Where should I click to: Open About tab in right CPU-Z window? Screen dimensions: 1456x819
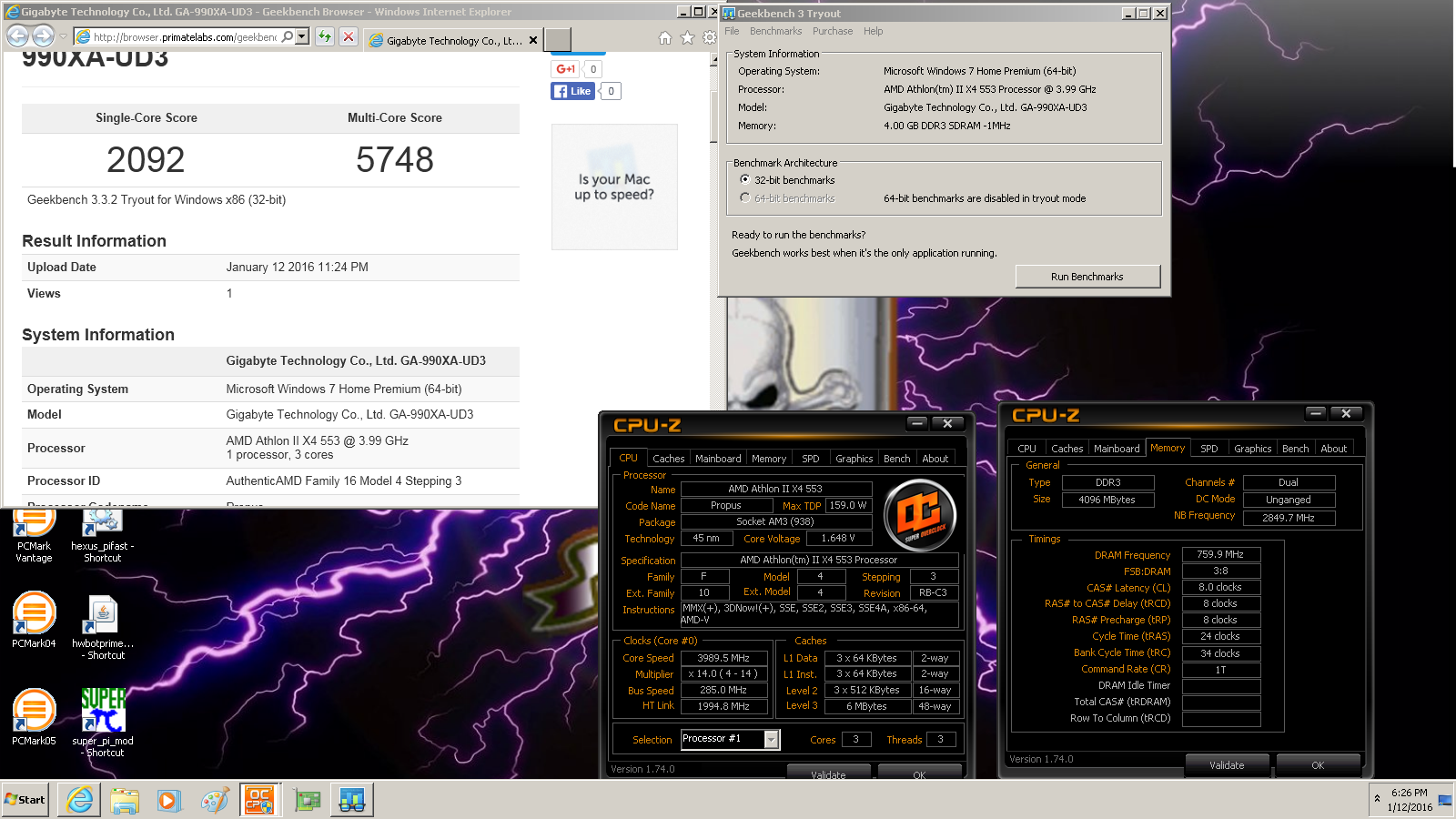(x=1333, y=449)
